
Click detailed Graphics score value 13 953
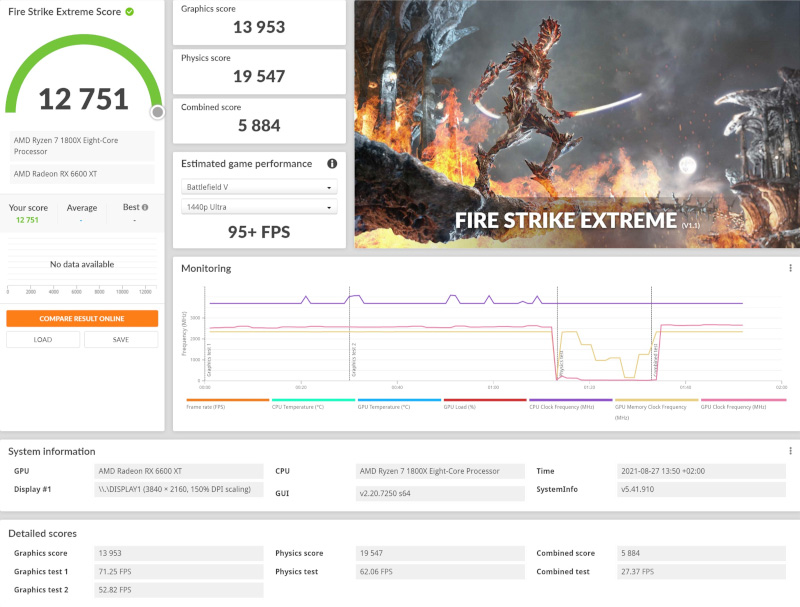179,553
